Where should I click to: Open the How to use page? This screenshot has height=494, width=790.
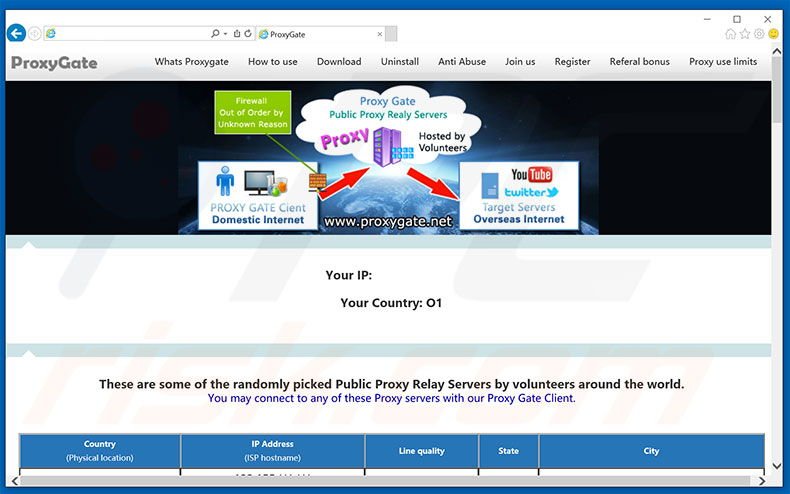(x=273, y=61)
